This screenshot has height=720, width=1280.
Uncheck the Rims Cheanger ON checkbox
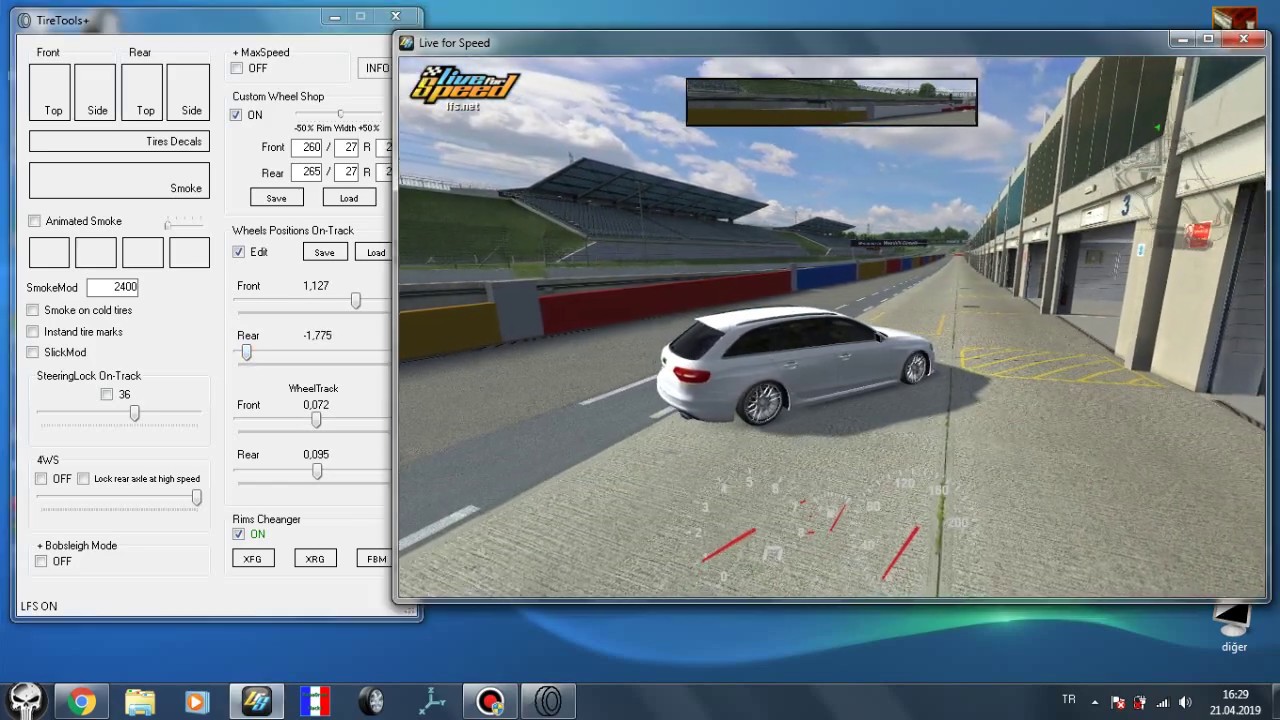tap(238, 534)
